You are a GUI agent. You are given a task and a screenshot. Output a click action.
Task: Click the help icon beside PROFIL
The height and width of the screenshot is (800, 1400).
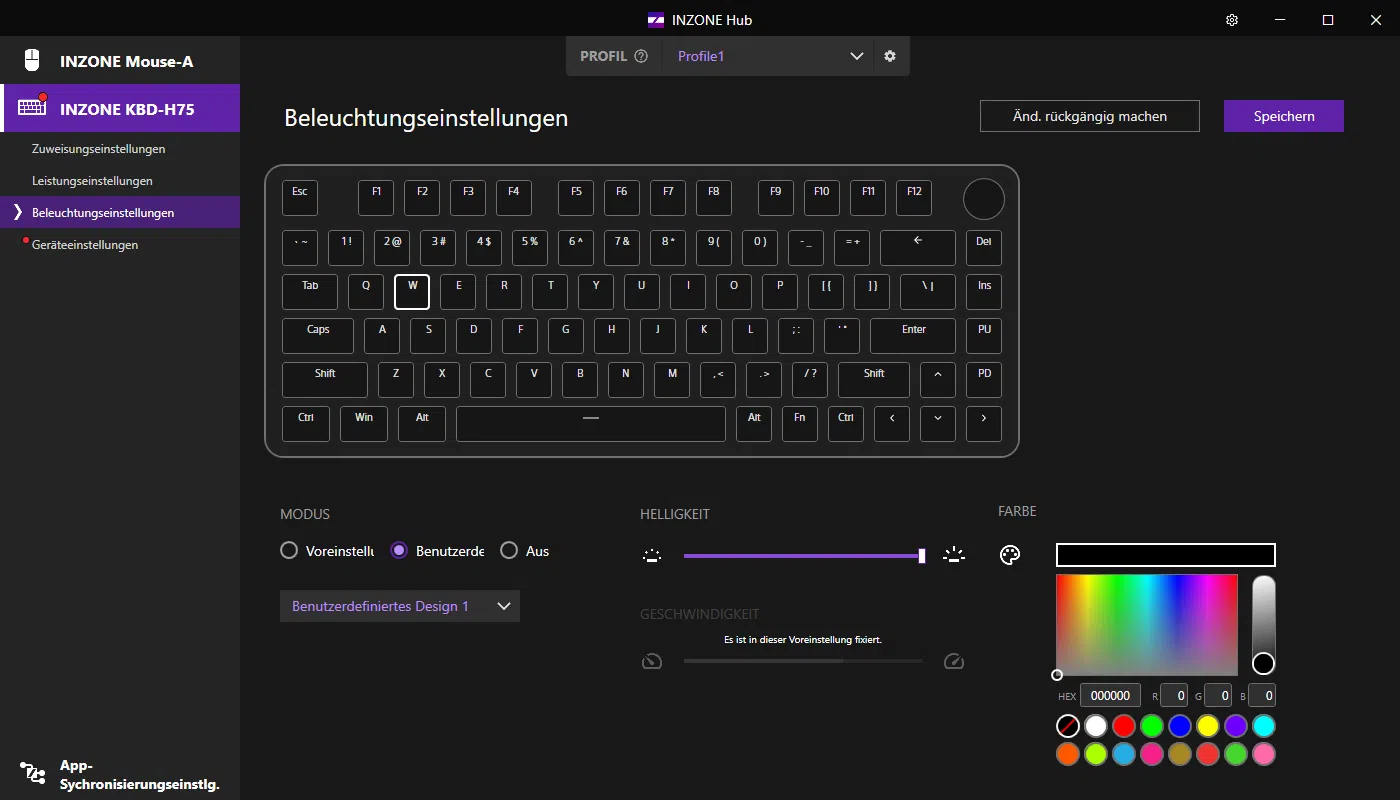pos(641,56)
